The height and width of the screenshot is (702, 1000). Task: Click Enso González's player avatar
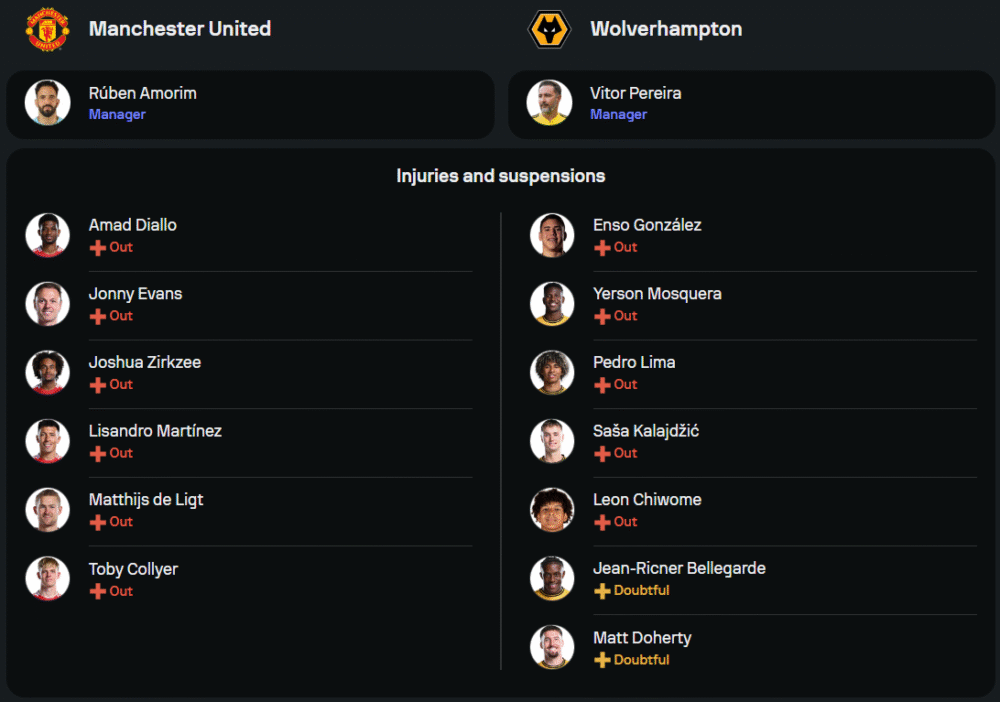552,235
